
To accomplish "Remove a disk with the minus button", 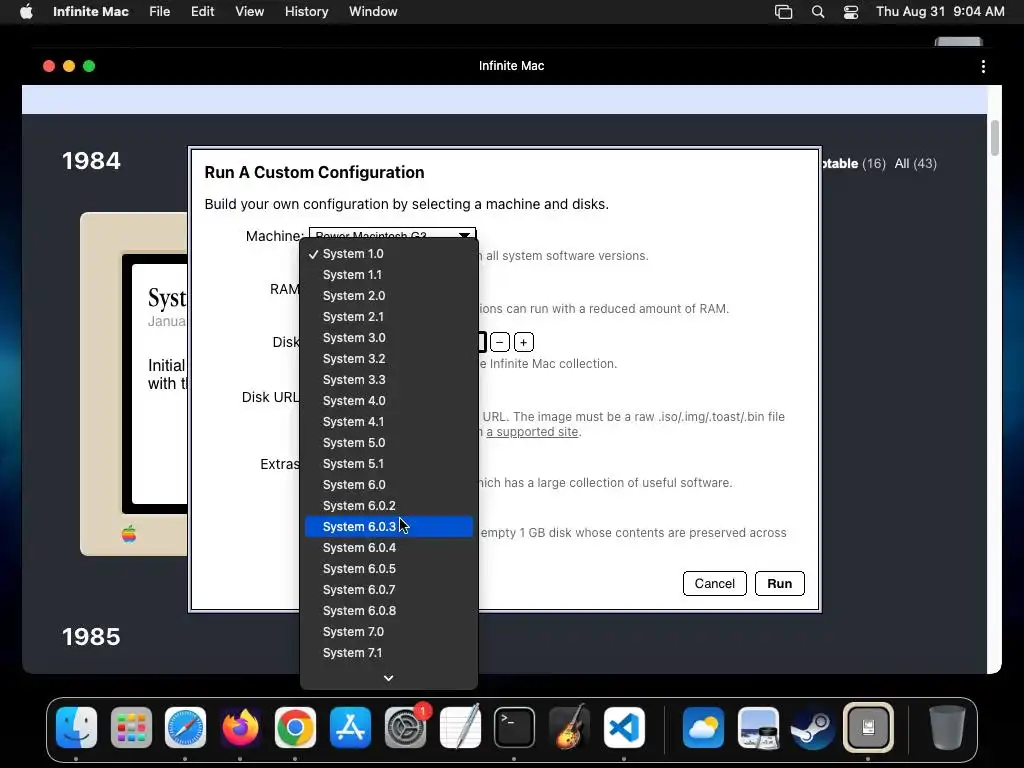I will [500, 342].
